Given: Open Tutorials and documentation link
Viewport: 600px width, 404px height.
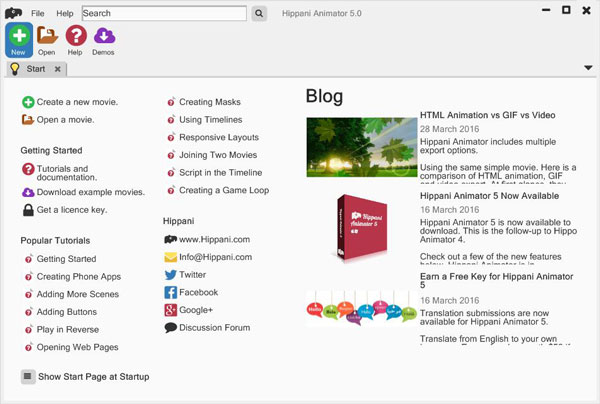Looking at the screenshot, I should coord(67,173).
